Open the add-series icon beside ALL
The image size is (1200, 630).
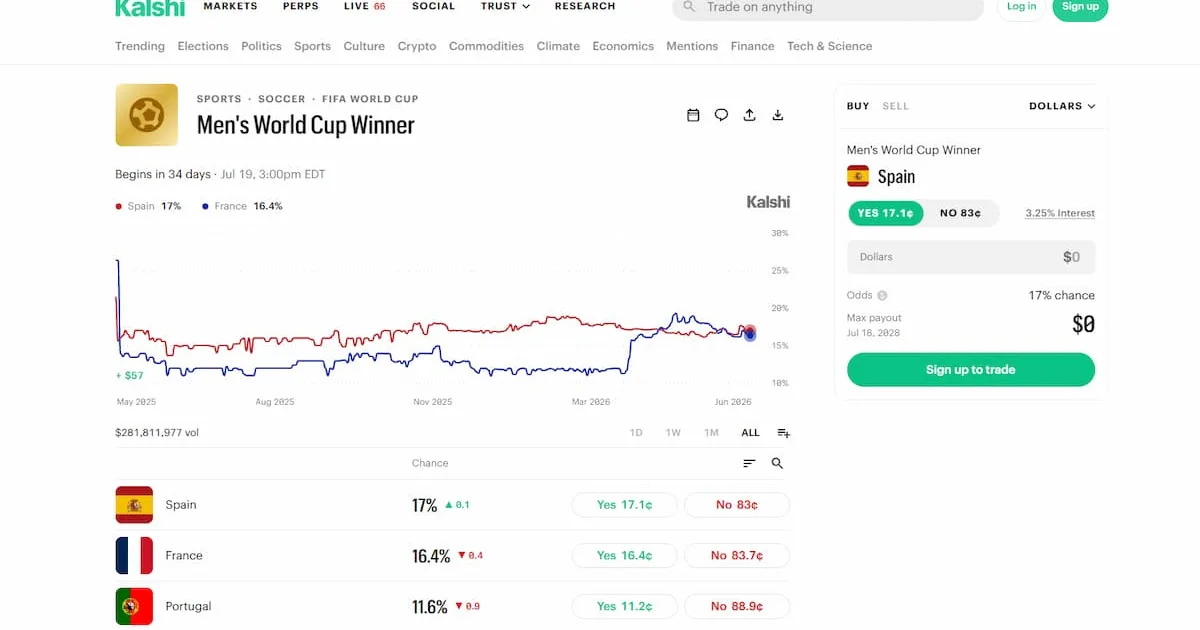pyautogui.click(x=783, y=433)
